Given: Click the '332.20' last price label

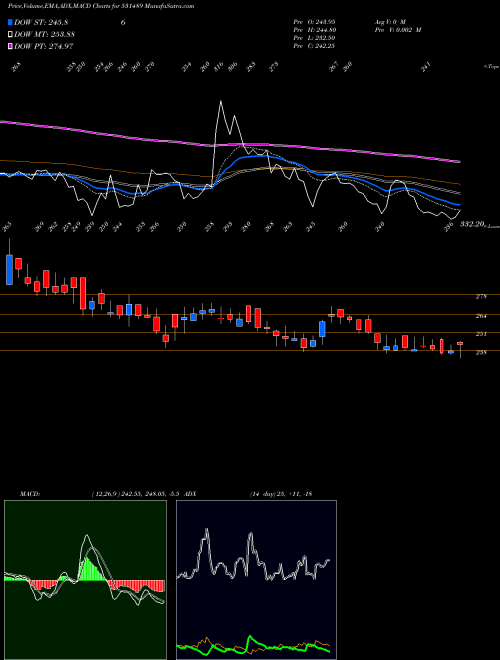Looking at the screenshot, I should click(x=473, y=225).
